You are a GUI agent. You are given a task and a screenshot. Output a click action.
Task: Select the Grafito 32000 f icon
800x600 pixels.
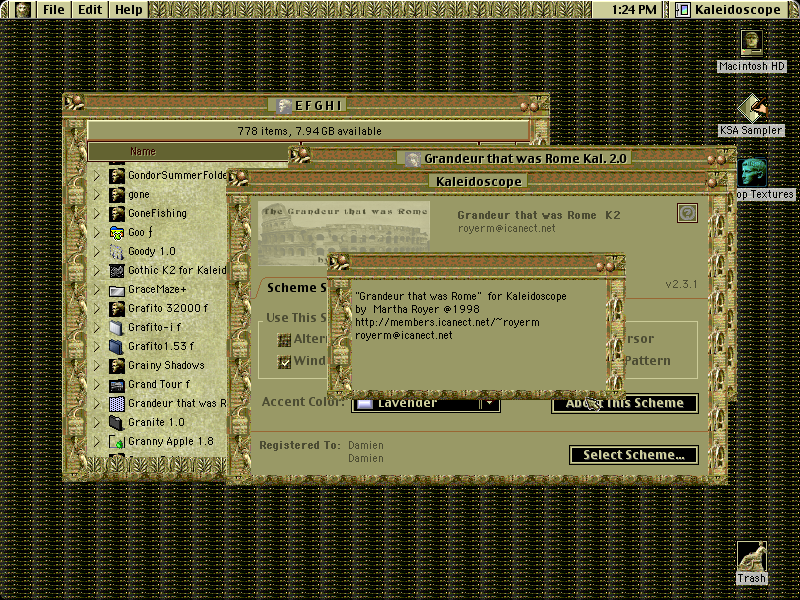[x=117, y=309]
